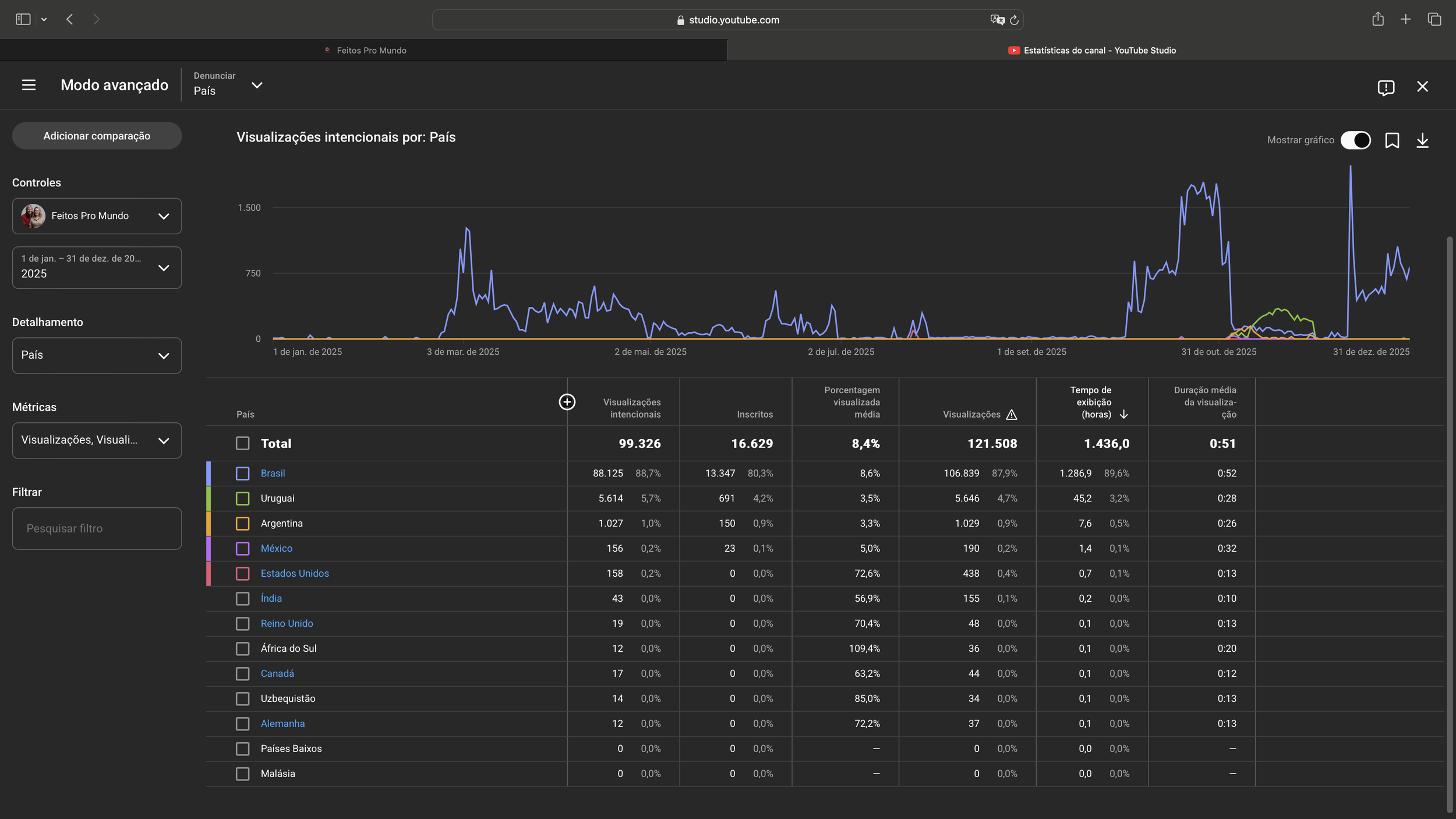Image resolution: width=1456 pixels, height=819 pixels.
Task: Select the Uruguai row checkbox
Action: point(242,499)
